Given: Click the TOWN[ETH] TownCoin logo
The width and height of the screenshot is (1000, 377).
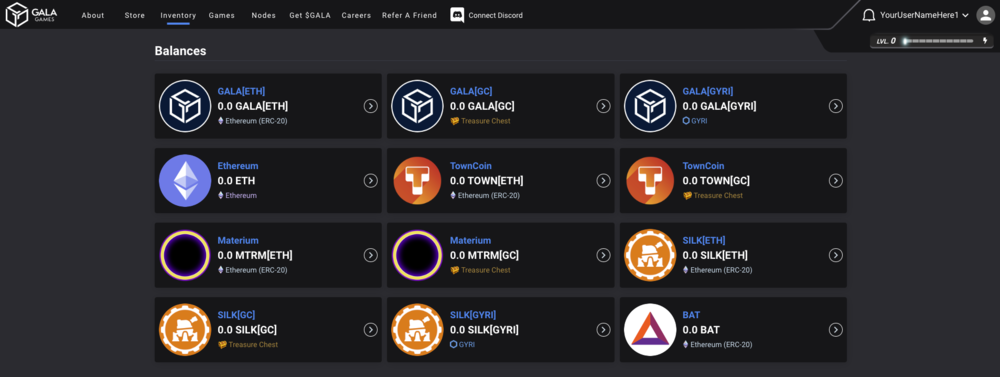Looking at the screenshot, I should click(x=417, y=181).
